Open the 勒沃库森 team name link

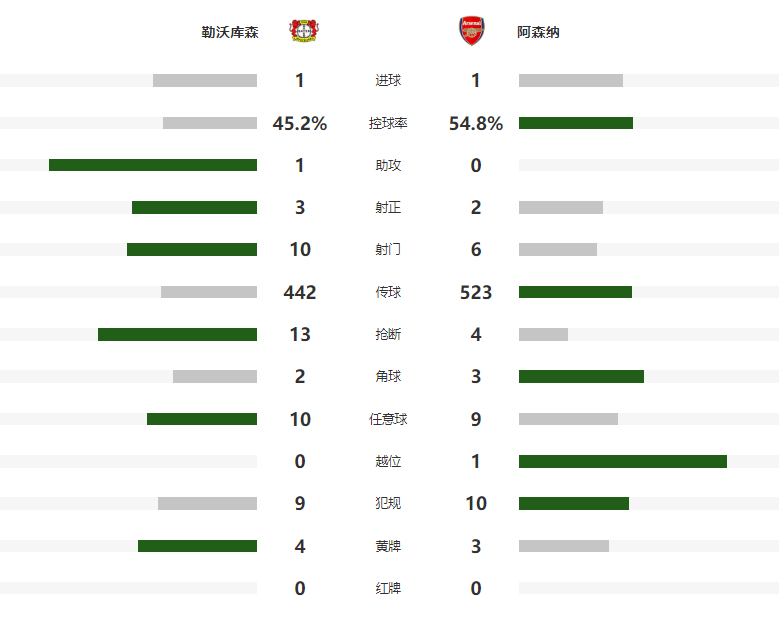point(230,32)
